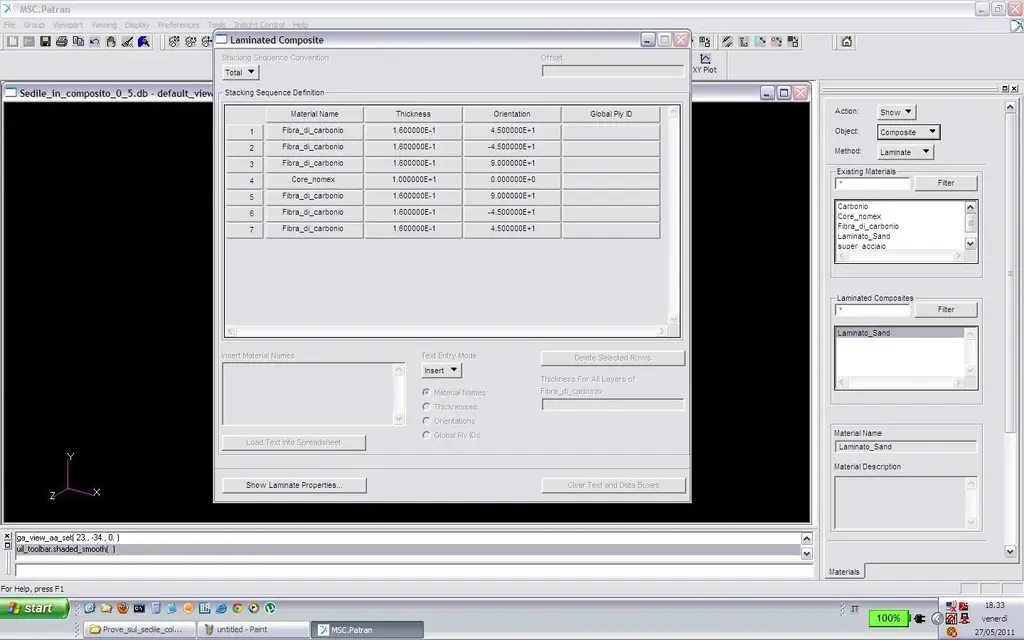This screenshot has width=1024, height=640.
Task: Open the XY Plot tool
Action: click(705, 63)
